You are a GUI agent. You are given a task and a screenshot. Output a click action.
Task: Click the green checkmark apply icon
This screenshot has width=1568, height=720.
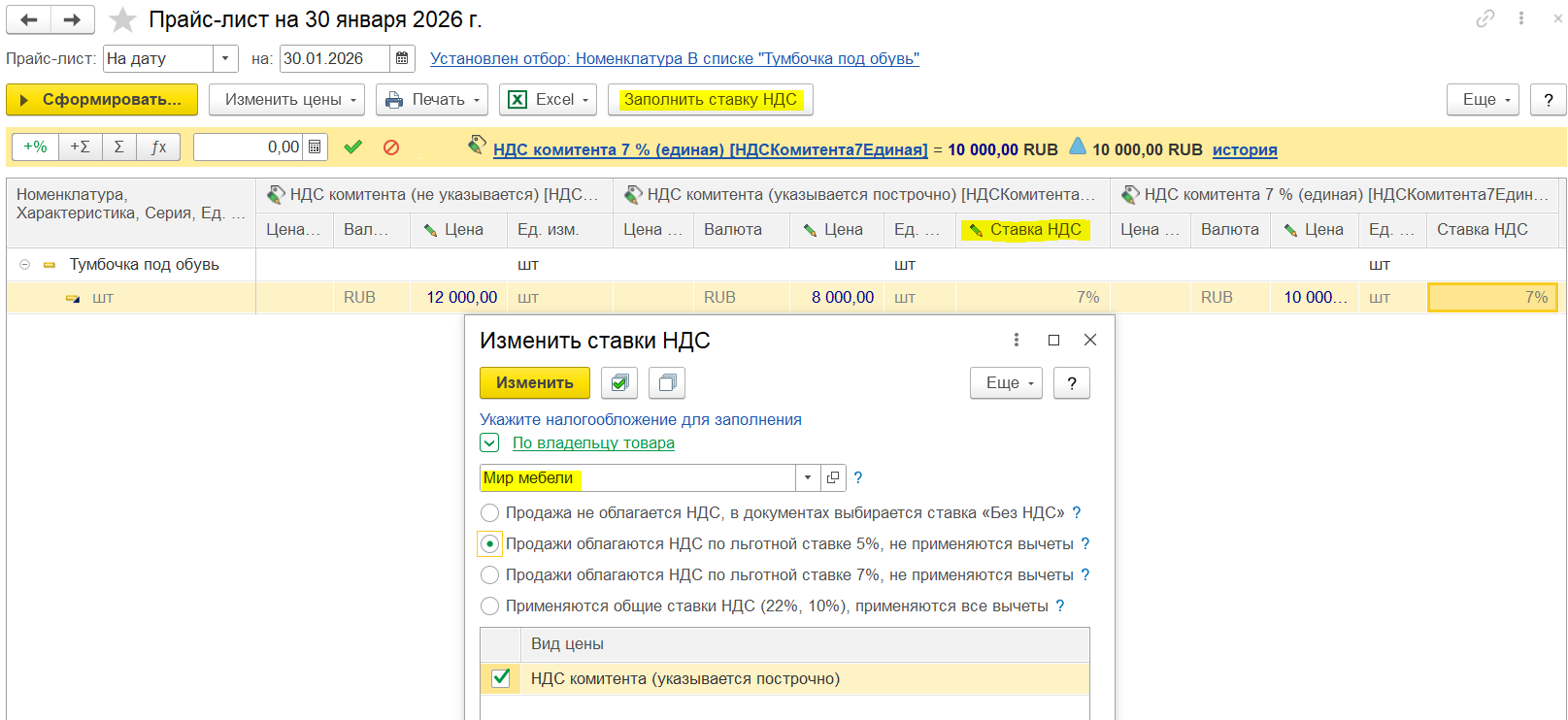[352, 147]
